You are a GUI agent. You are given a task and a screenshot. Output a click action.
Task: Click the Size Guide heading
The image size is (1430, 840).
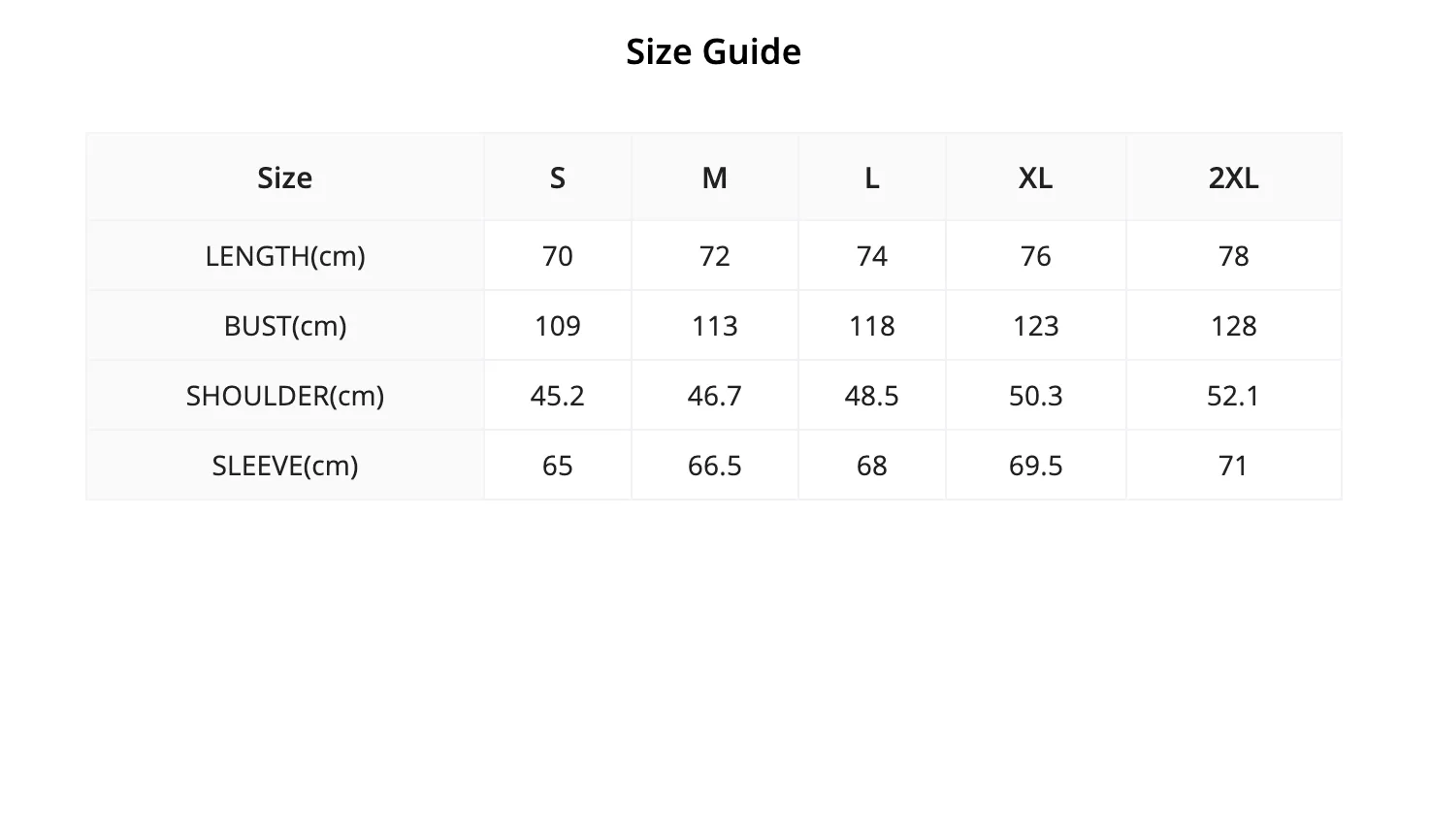coord(713,51)
